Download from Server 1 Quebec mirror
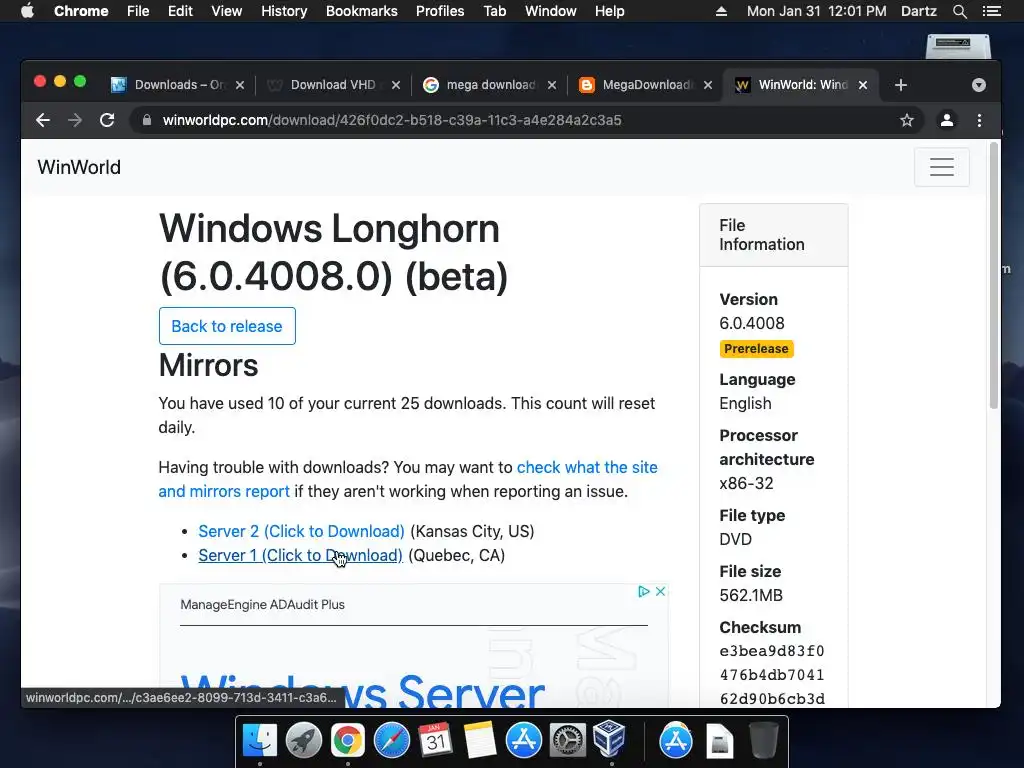This screenshot has height=768, width=1024. tap(301, 555)
